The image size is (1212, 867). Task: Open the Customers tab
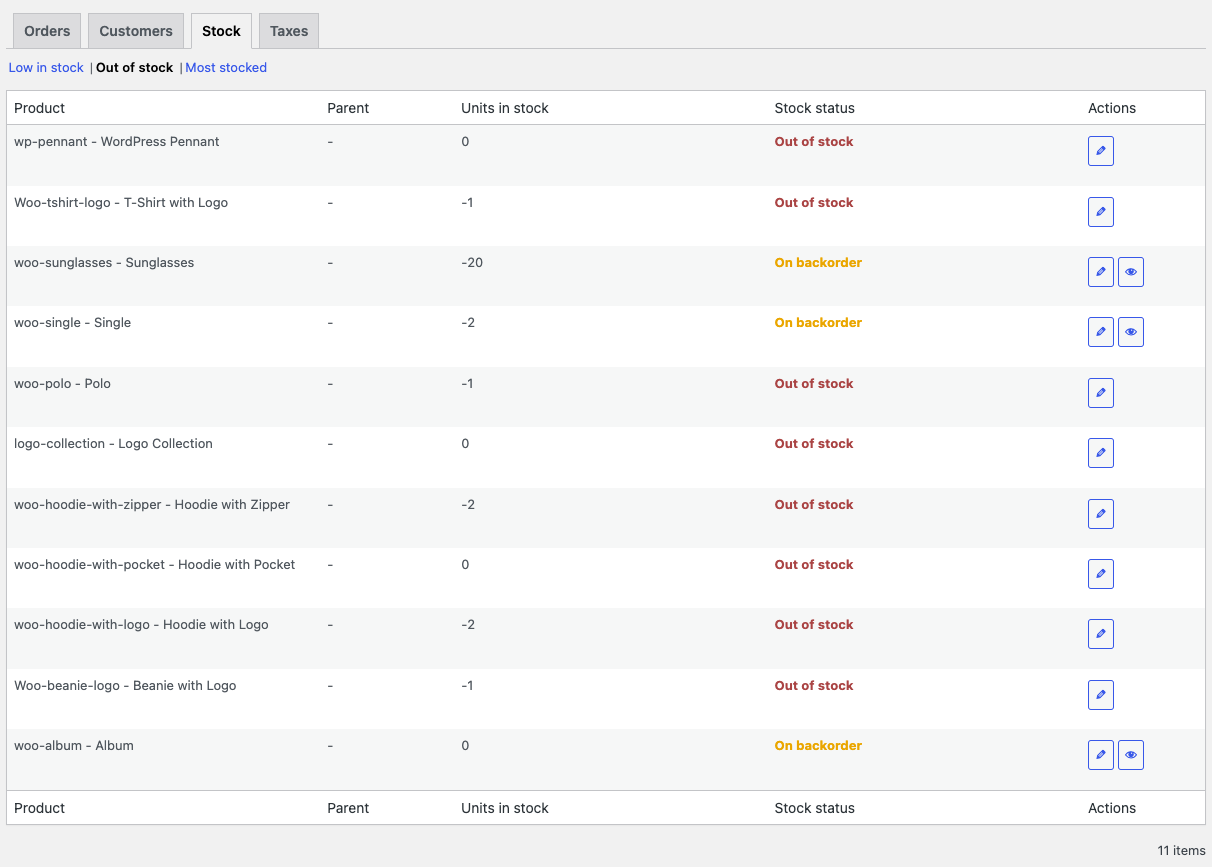[135, 30]
